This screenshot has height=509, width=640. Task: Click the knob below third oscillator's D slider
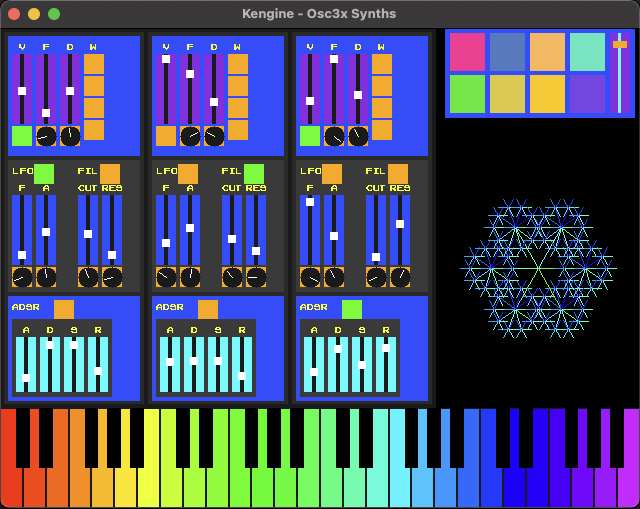[x=358, y=136]
